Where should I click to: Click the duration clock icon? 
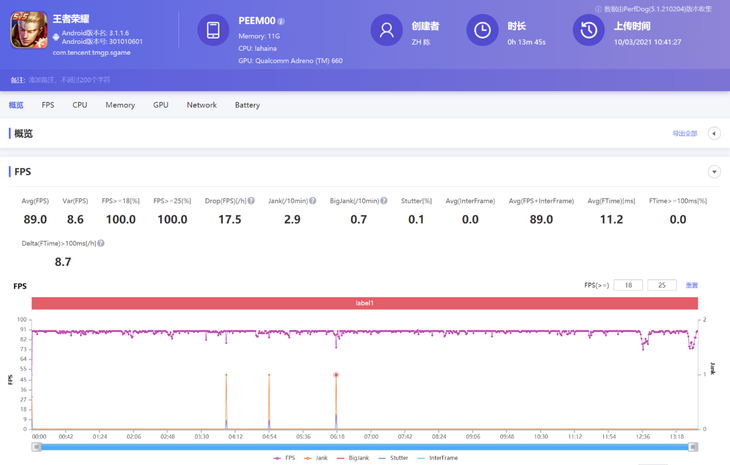tap(482, 30)
